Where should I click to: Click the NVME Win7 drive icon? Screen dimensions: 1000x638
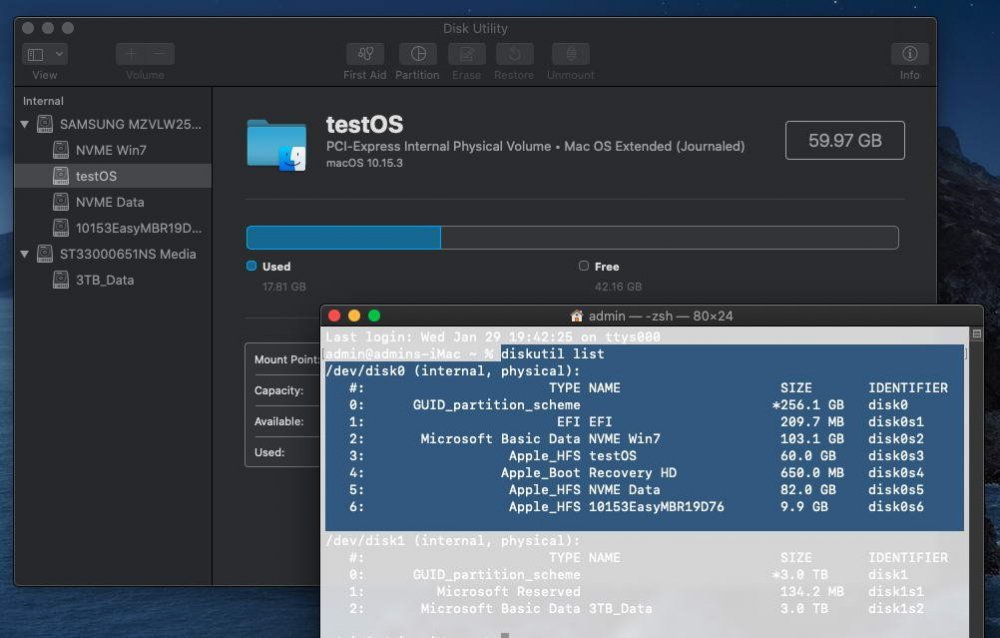(x=61, y=150)
